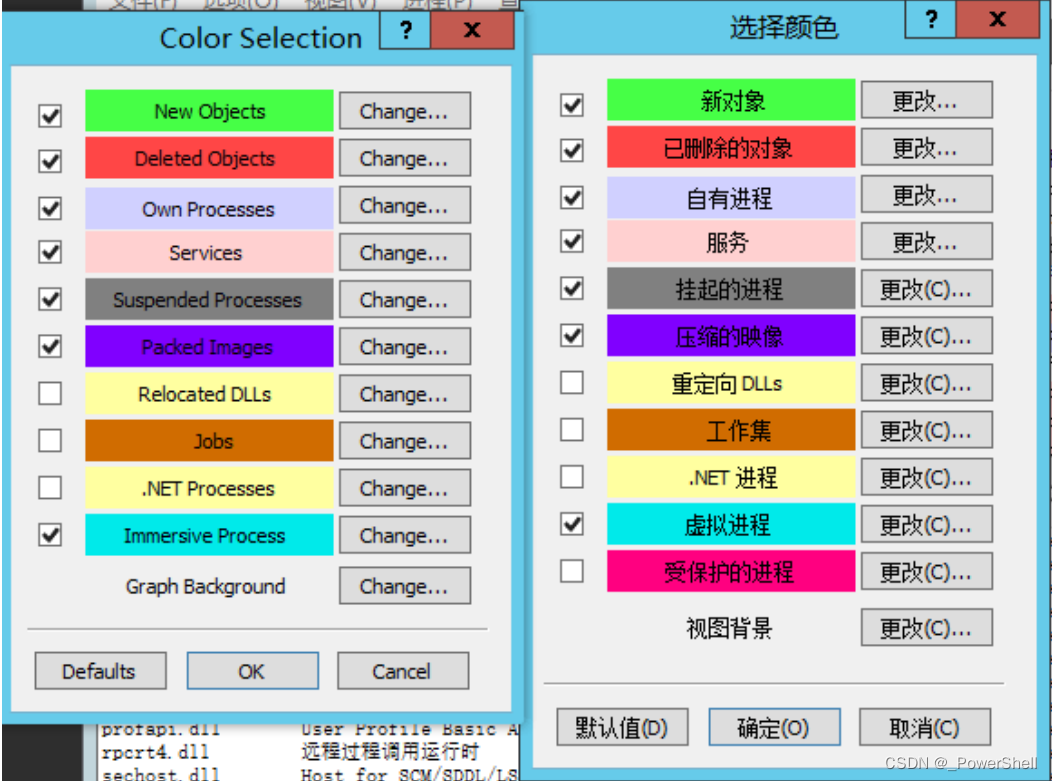Toggle the 自有进程 checkbox
The height and width of the screenshot is (781, 1052).
[x=572, y=198]
